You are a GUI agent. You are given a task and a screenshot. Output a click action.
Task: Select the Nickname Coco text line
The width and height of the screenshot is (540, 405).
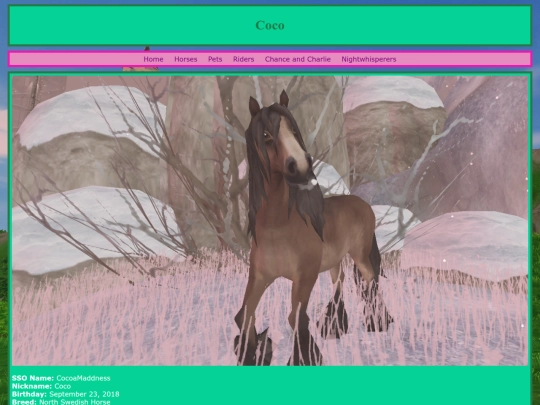(41, 386)
